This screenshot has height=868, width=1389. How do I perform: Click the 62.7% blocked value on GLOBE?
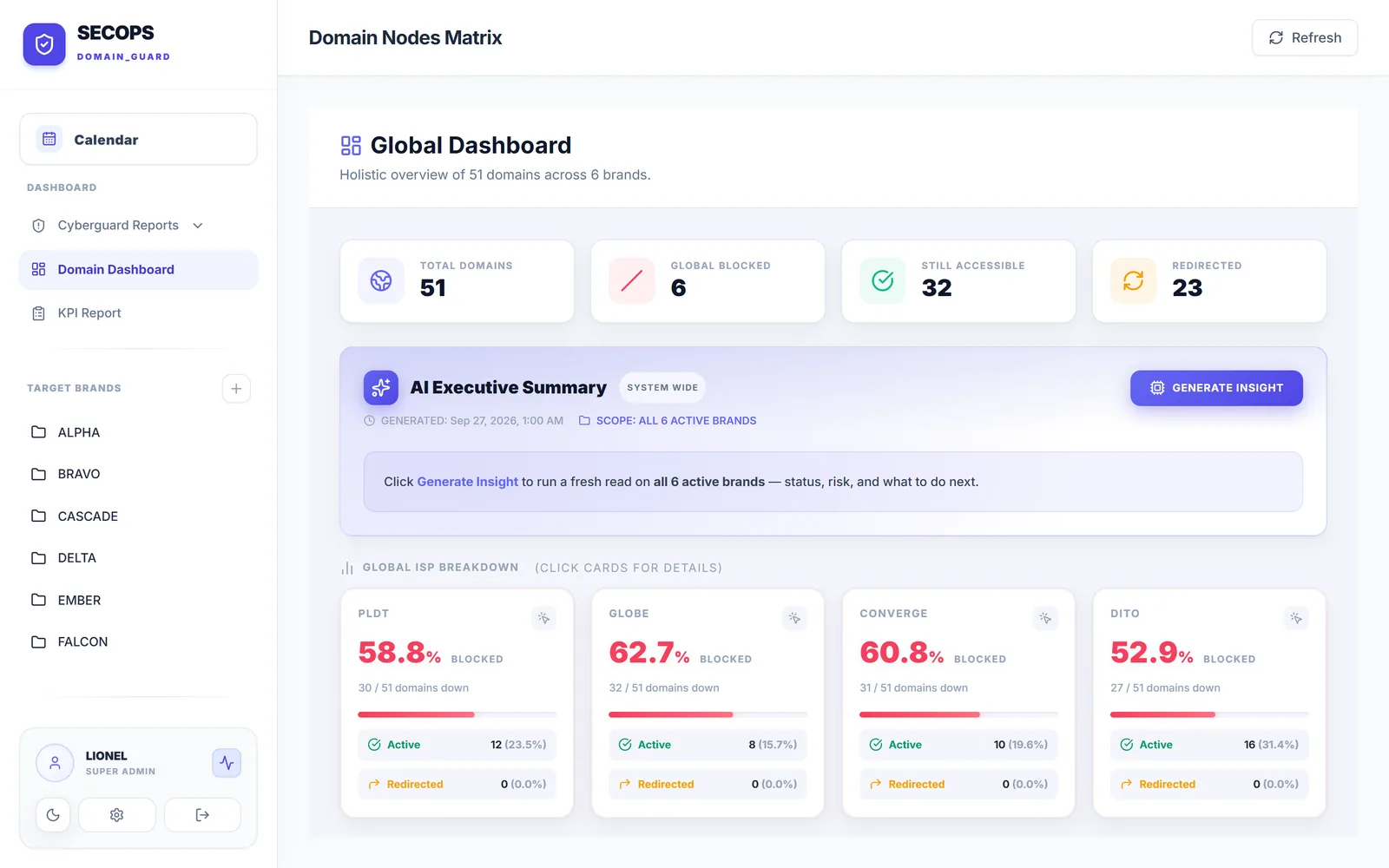(649, 653)
